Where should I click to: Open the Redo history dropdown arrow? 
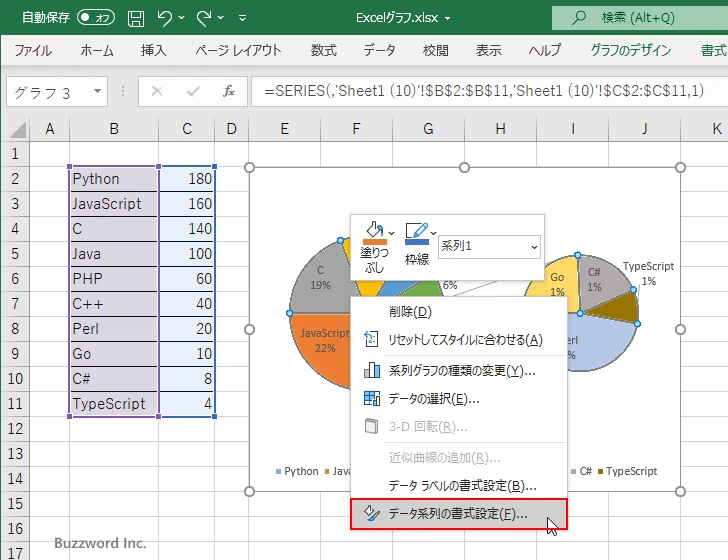pyautogui.click(x=221, y=18)
